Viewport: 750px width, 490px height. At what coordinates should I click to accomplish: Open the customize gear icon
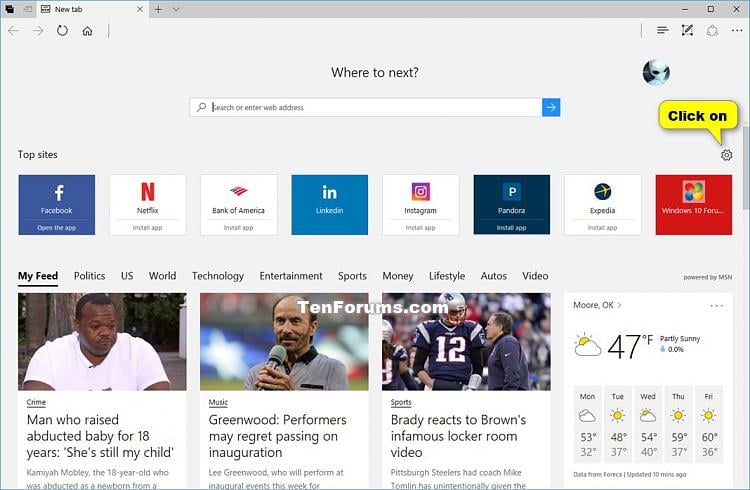tap(727, 155)
